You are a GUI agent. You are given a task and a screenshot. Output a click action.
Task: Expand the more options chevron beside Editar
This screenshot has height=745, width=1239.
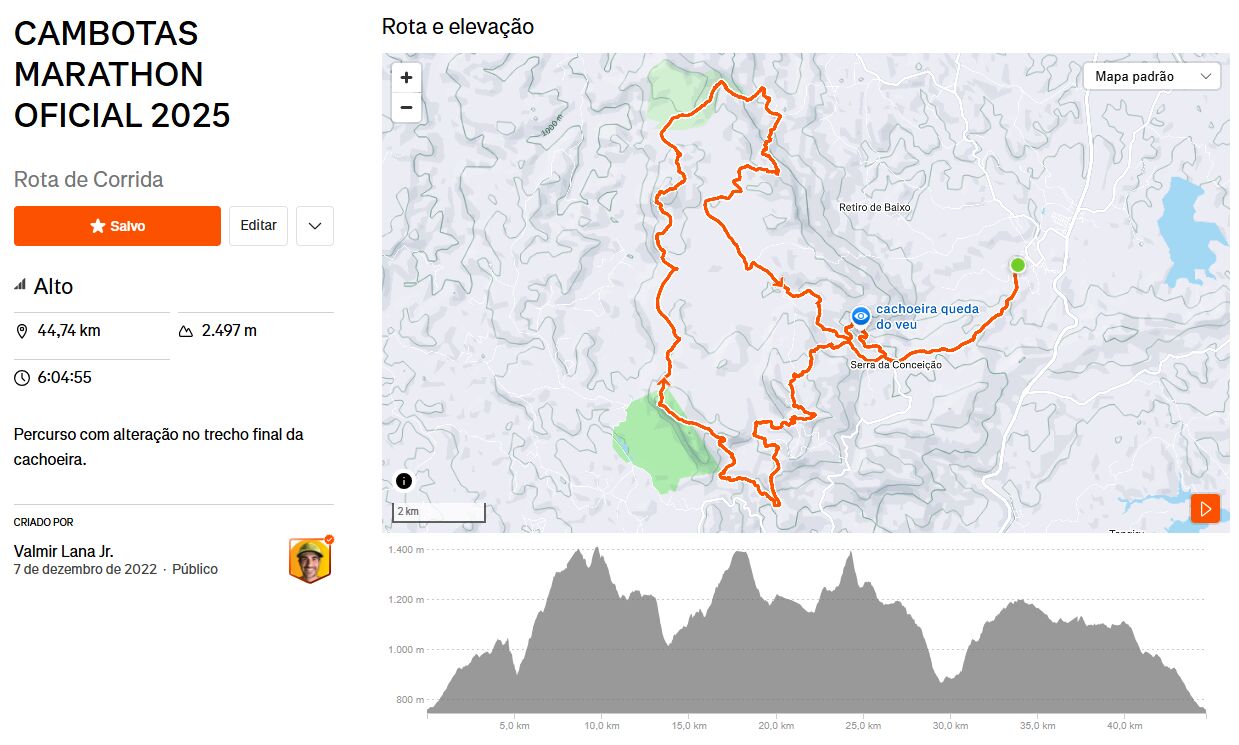pyautogui.click(x=315, y=226)
